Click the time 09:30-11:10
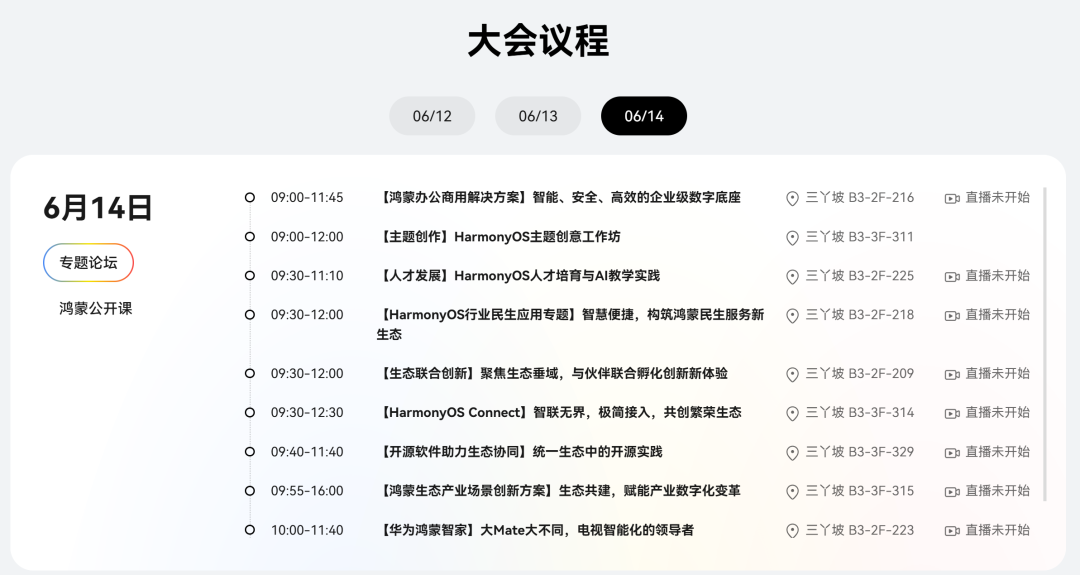This screenshot has height=575, width=1080. point(307,276)
